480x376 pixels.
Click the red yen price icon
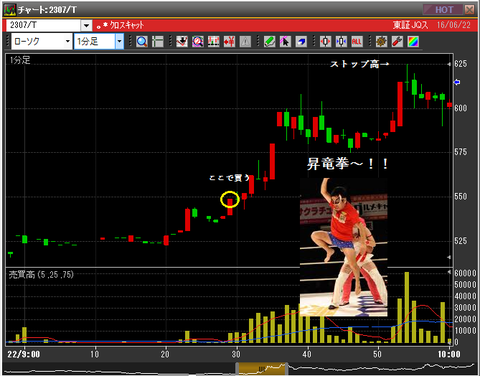[229, 42]
